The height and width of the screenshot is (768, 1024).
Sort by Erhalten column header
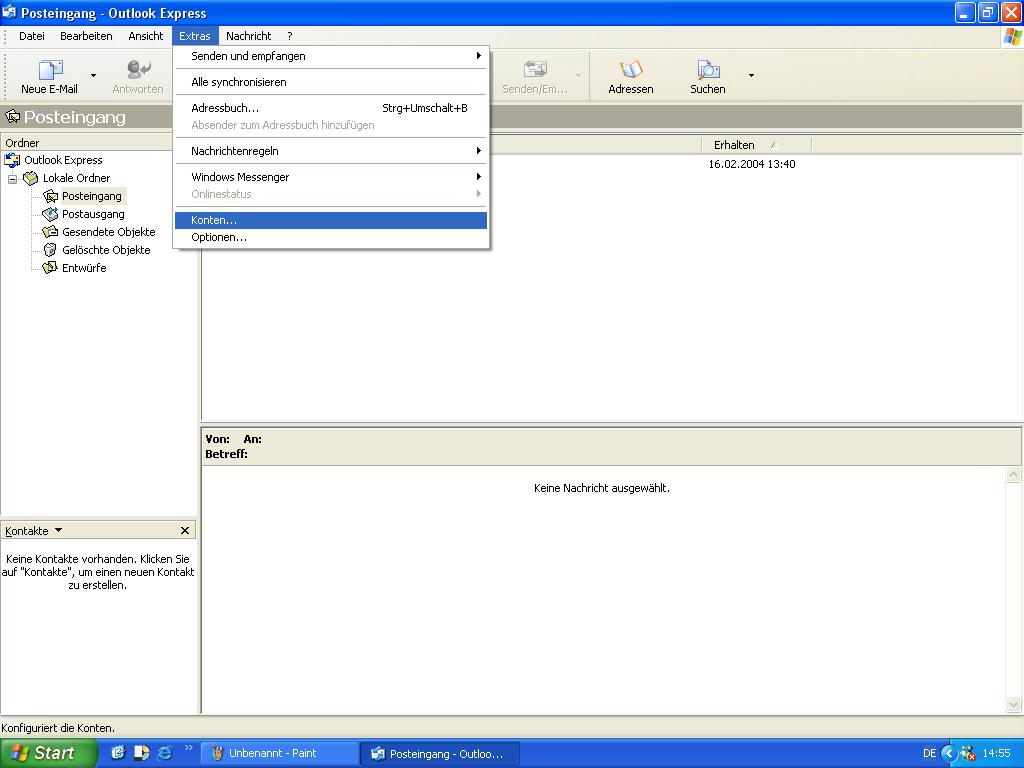[756, 145]
